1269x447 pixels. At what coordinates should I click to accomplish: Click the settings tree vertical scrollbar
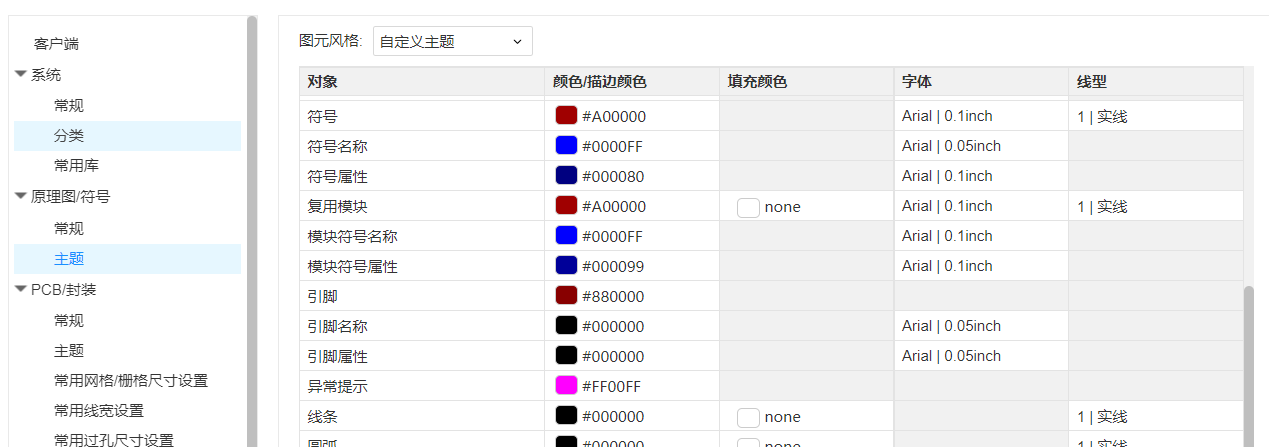tap(252, 230)
